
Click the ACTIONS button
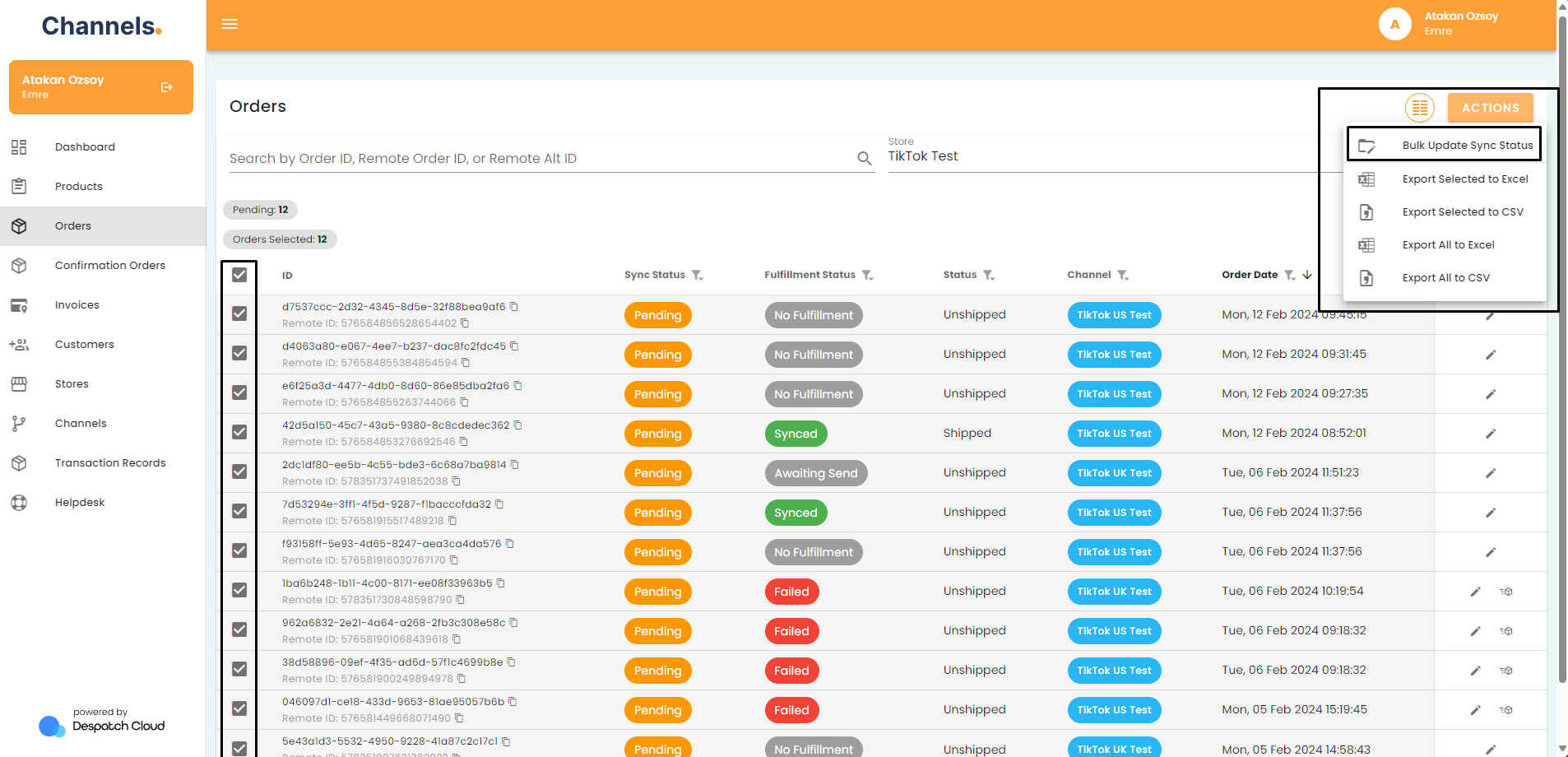pyautogui.click(x=1490, y=108)
